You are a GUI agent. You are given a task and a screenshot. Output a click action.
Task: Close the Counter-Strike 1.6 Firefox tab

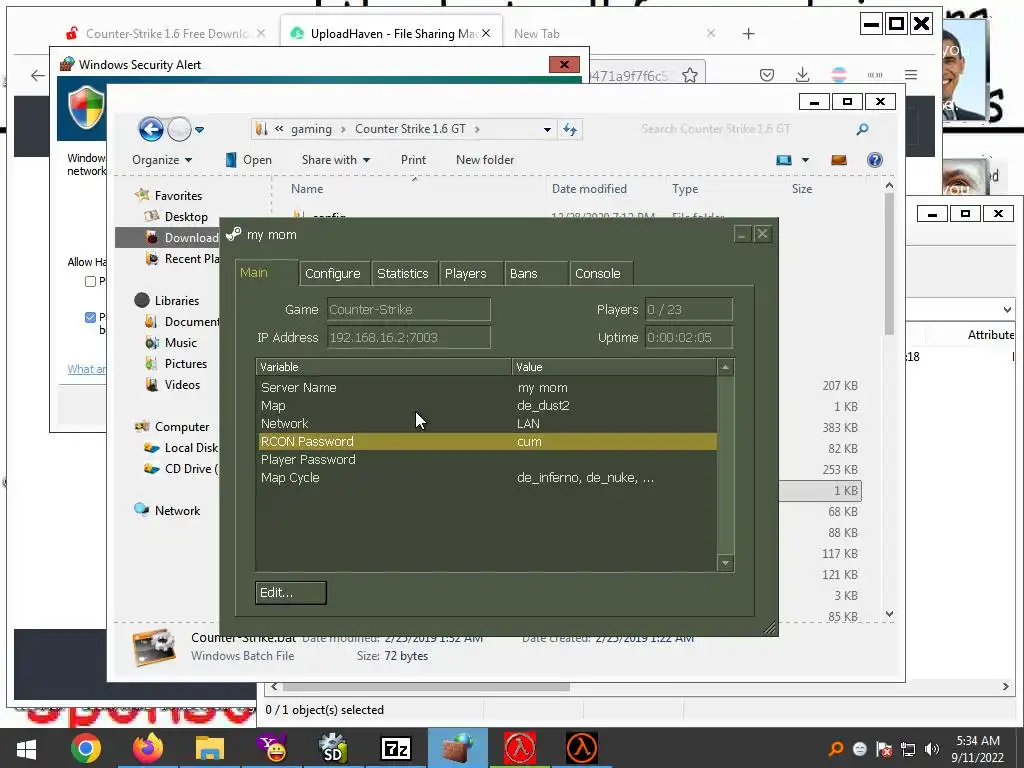(261, 33)
